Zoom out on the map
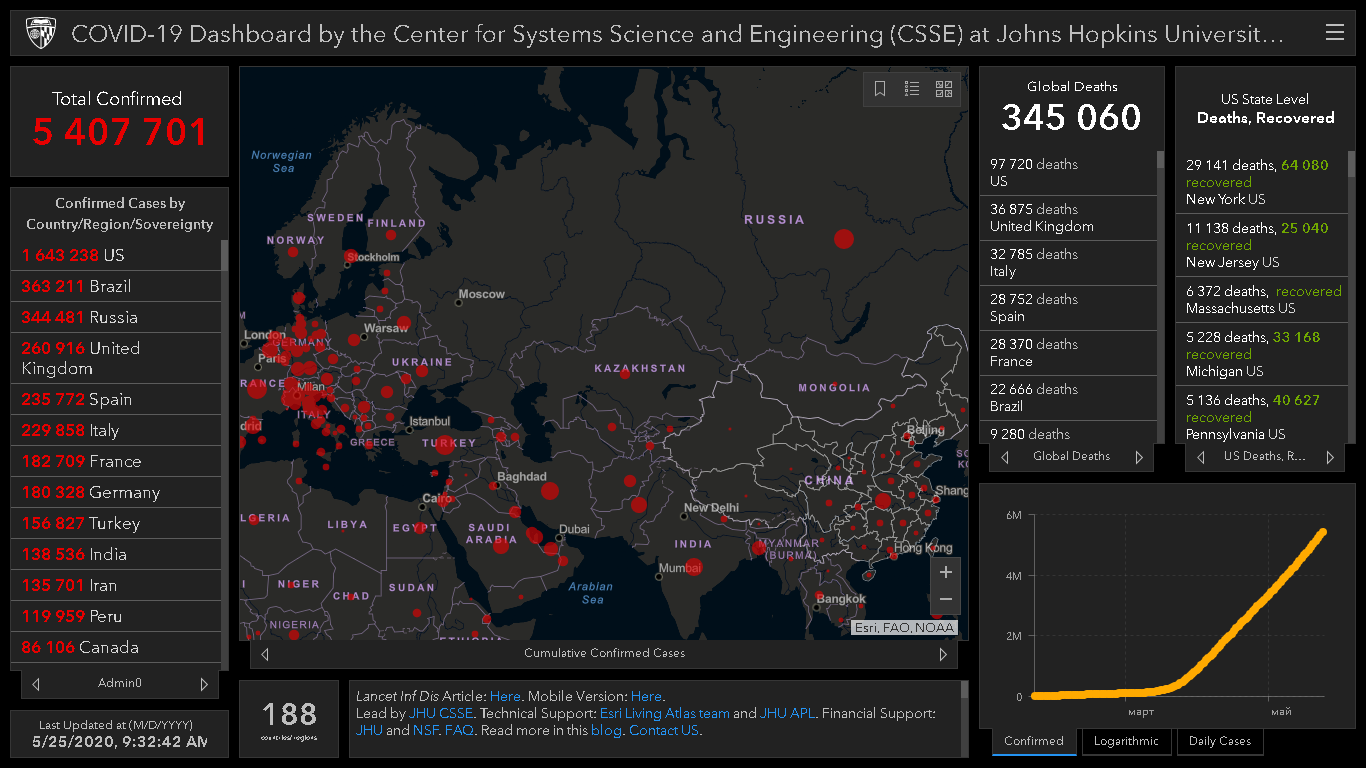The width and height of the screenshot is (1366, 768). pyautogui.click(x=945, y=600)
